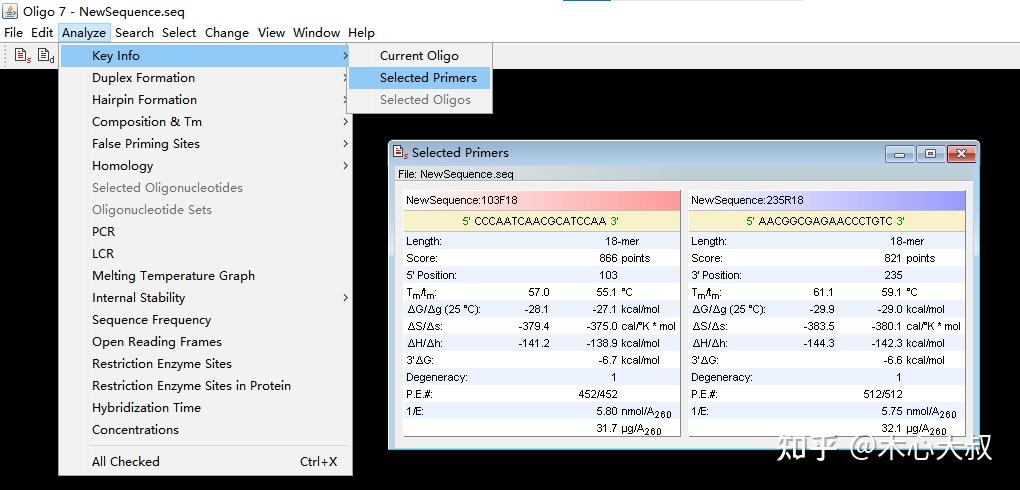
Task: Click the 32.1 µg/A260 value
Action: tap(914, 429)
